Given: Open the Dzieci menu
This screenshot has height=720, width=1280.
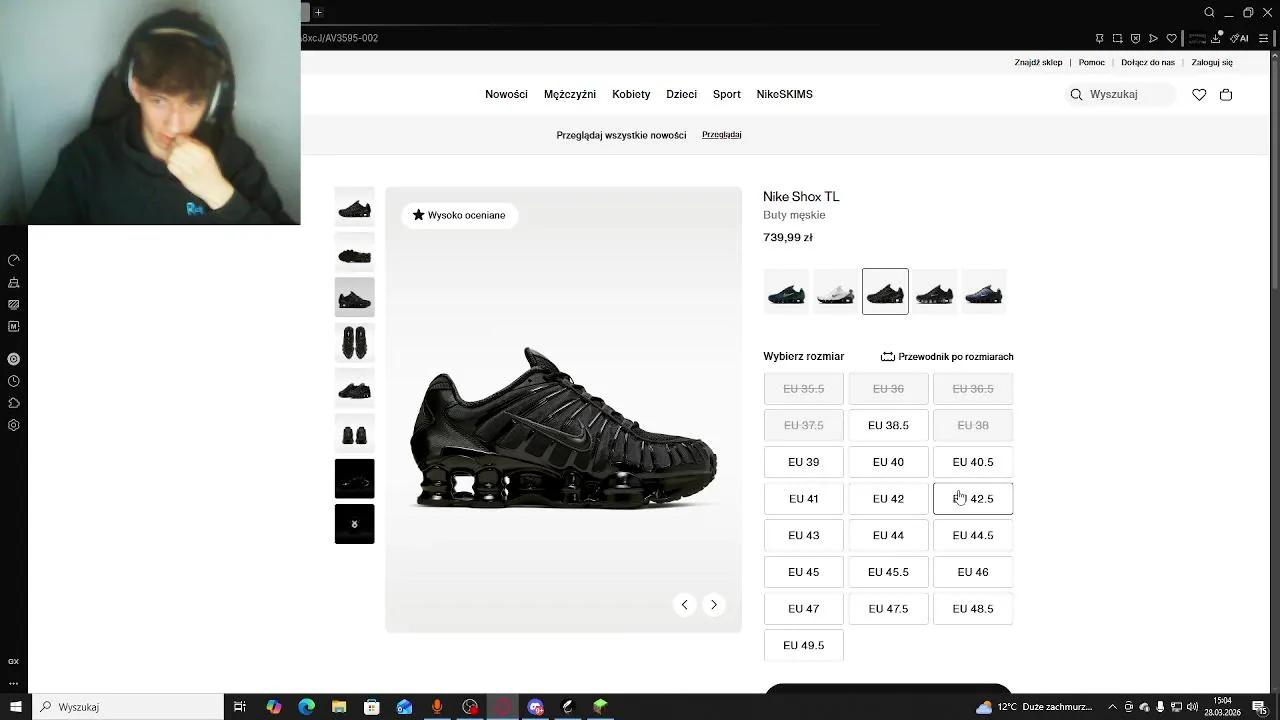Looking at the screenshot, I should coord(681,94).
